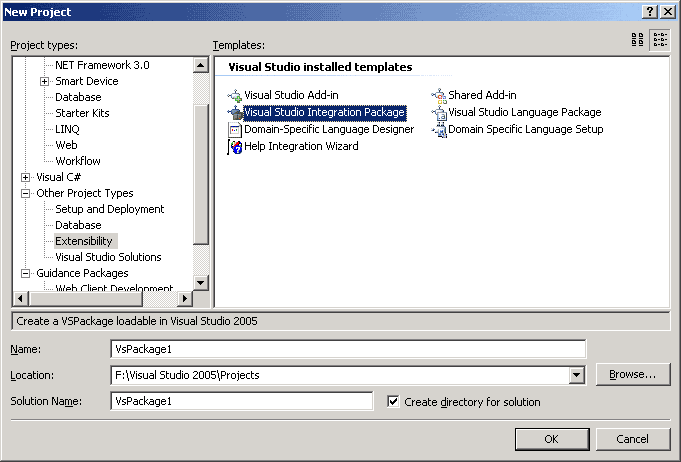Expand the Visual C# tree node
Viewport: 681px width, 462px height.
click(x=25, y=177)
